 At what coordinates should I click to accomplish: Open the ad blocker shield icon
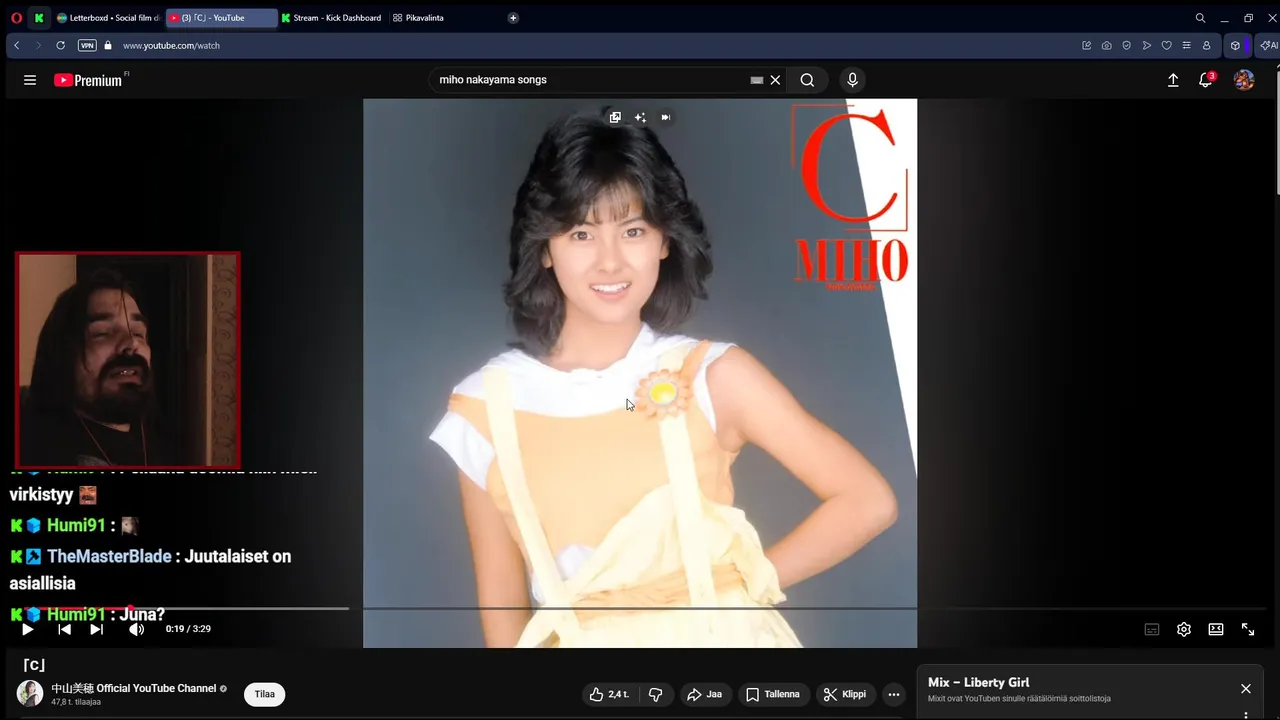[1127, 45]
